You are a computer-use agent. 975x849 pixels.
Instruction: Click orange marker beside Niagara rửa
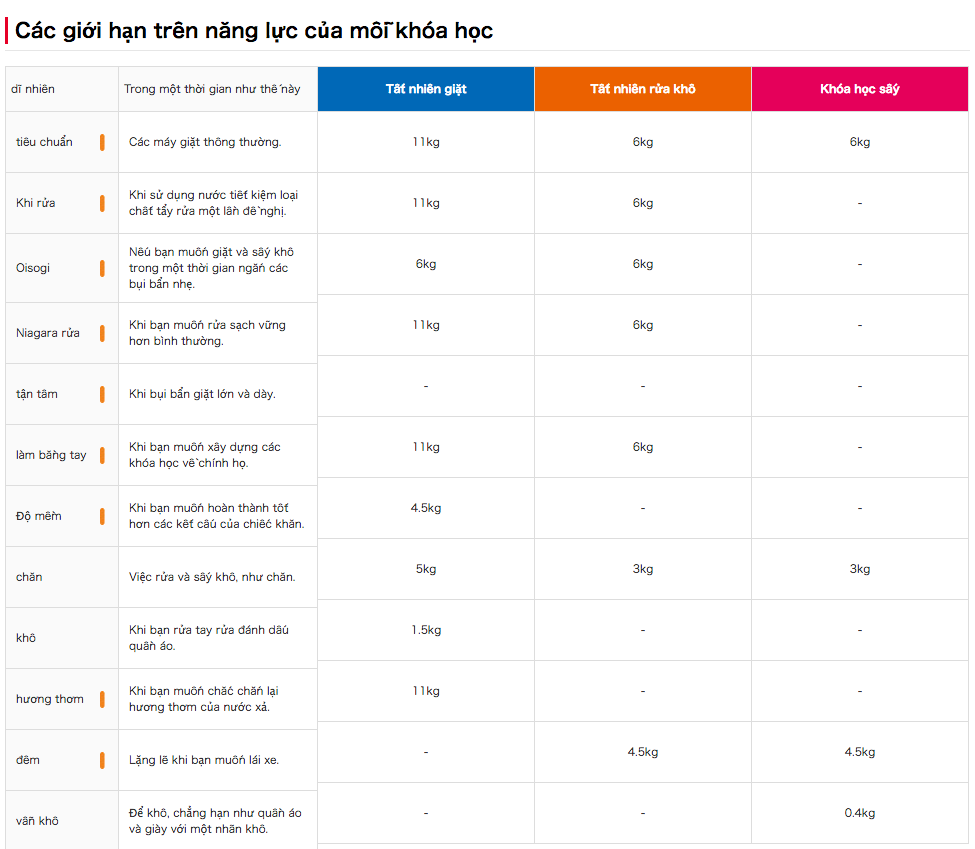pos(102,333)
